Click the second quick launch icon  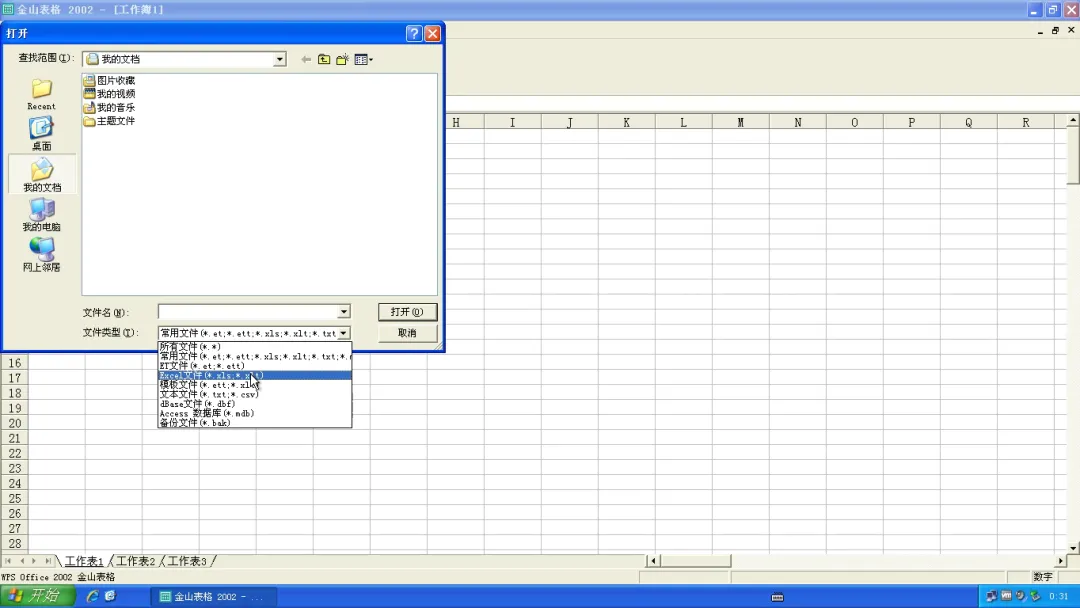[110, 596]
